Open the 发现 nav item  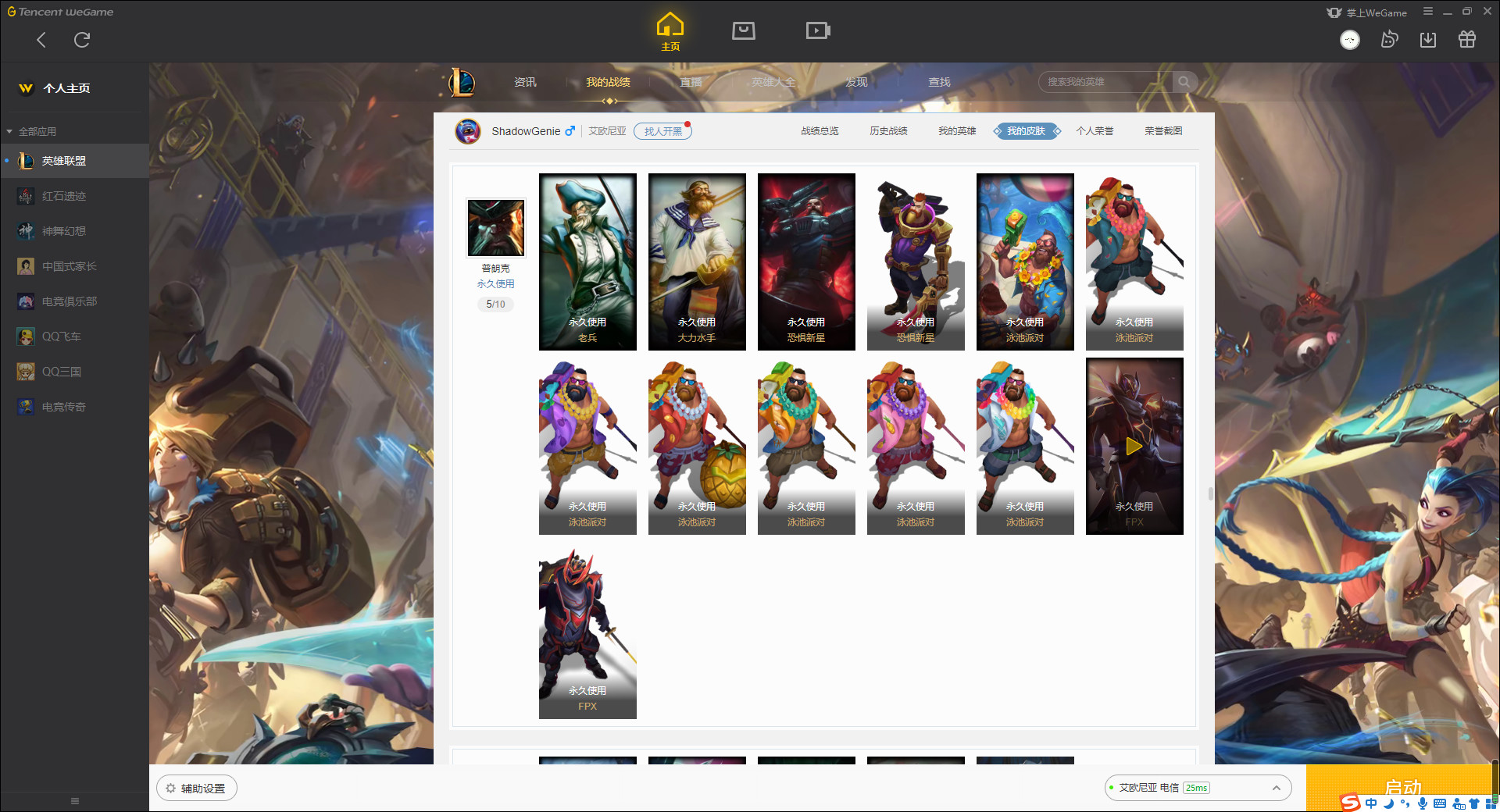pos(856,82)
